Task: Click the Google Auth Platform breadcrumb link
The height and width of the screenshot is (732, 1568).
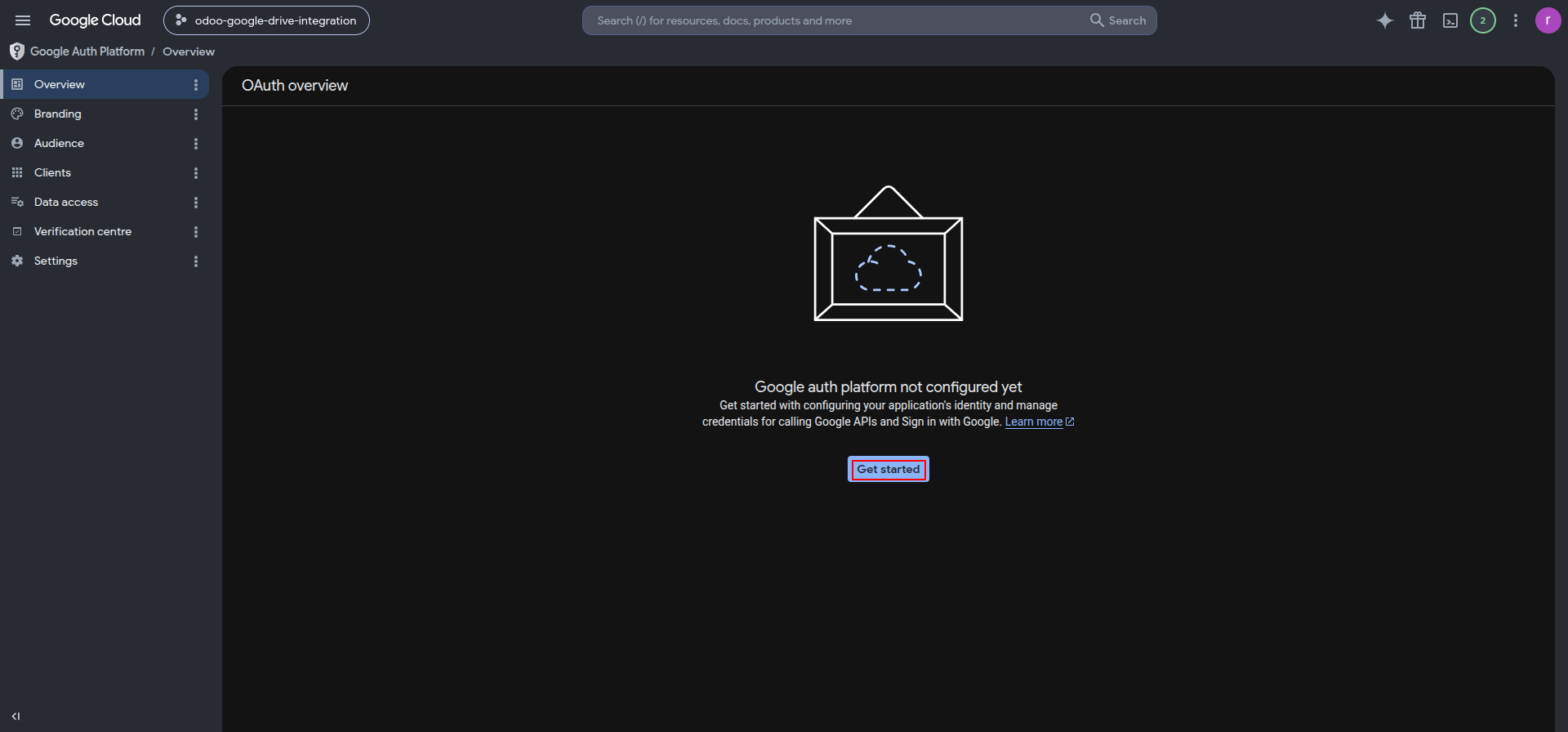Action: [87, 51]
